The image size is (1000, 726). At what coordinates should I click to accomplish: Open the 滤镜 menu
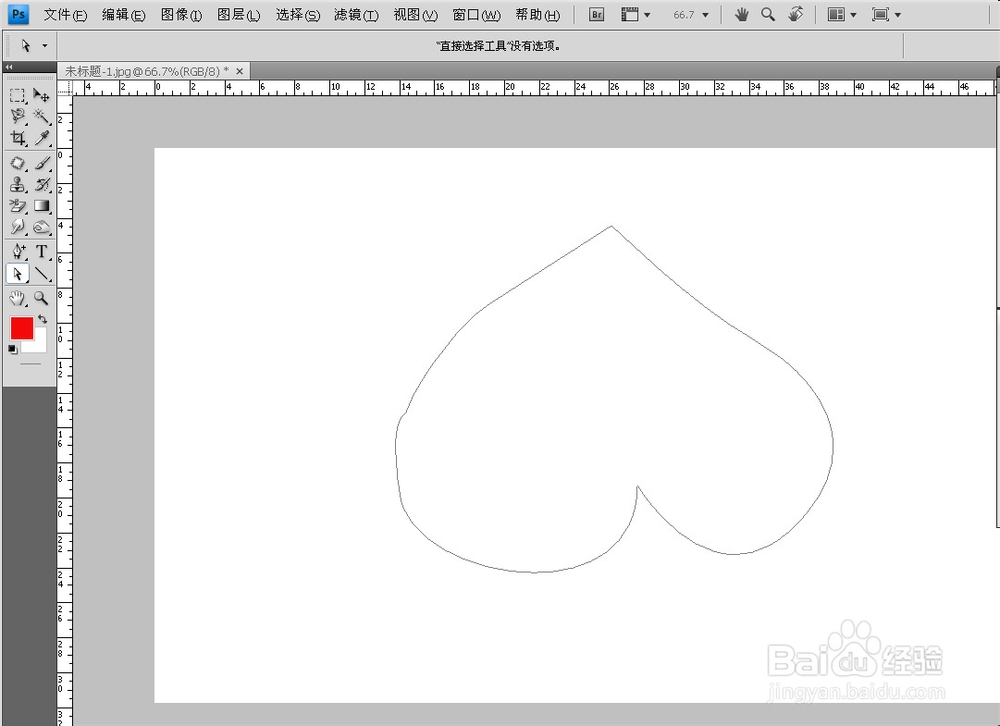pos(355,14)
